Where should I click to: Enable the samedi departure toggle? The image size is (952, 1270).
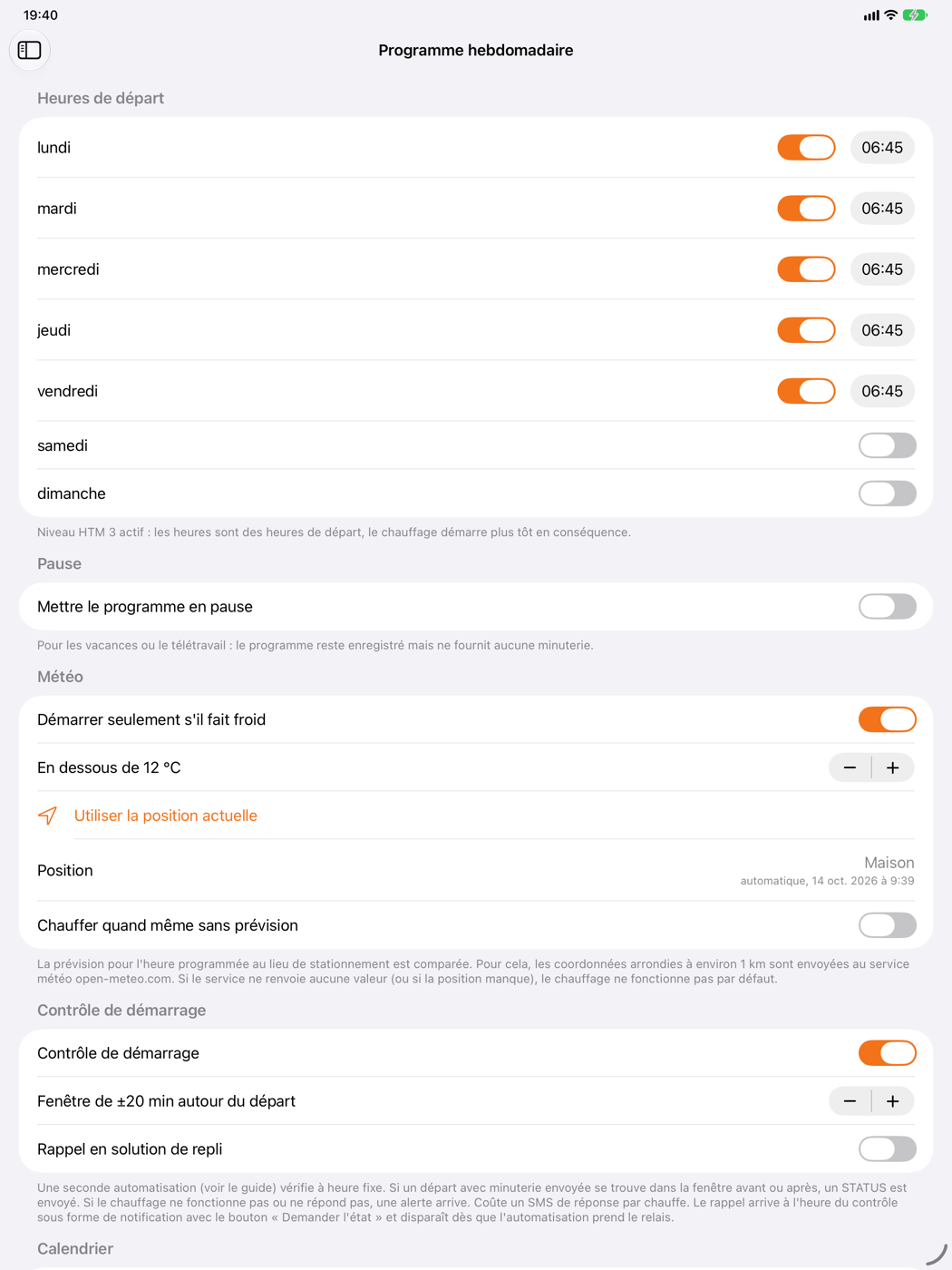(x=888, y=445)
